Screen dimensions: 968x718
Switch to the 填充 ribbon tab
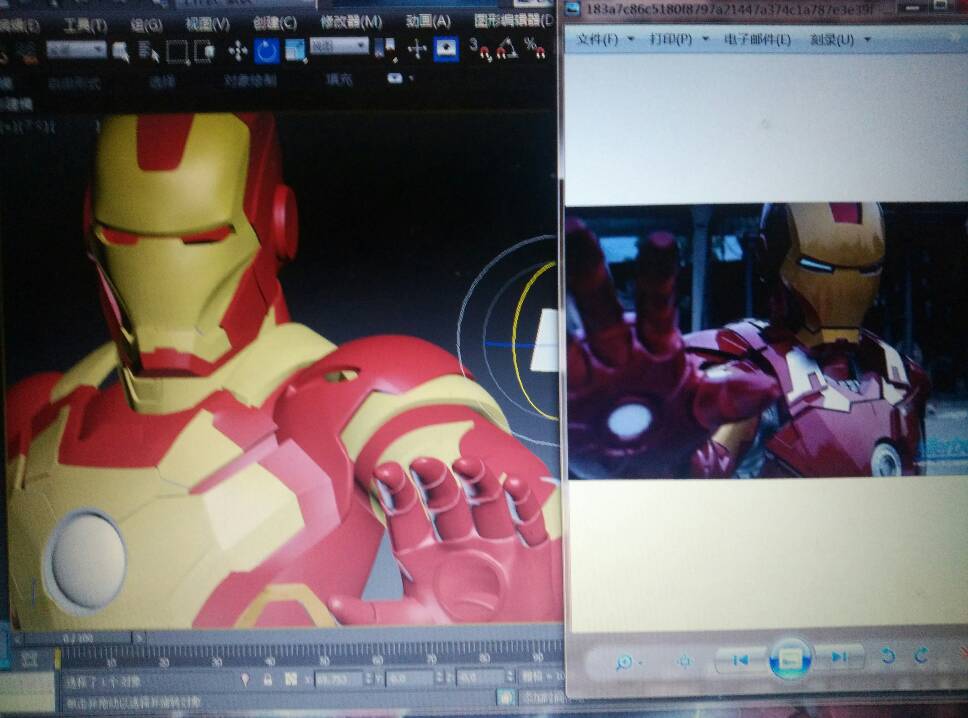tap(339, 80)
